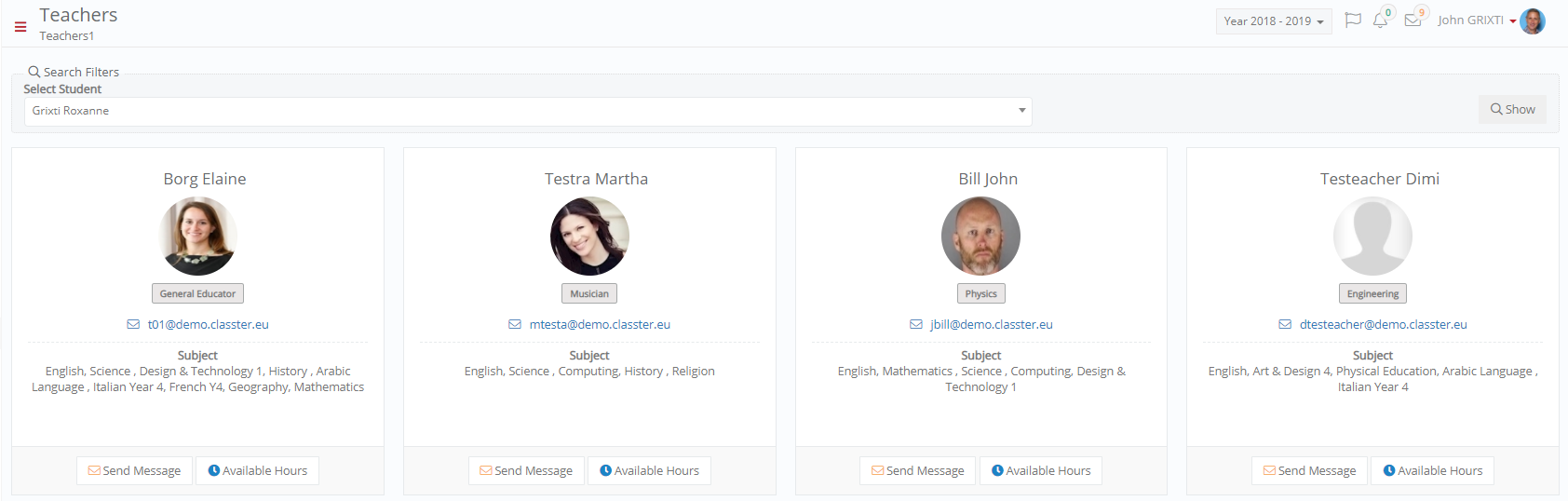1568x501 pixels.
Task: Send Message to Bill John
Action: pyautogui.click(x=918, y=470)
